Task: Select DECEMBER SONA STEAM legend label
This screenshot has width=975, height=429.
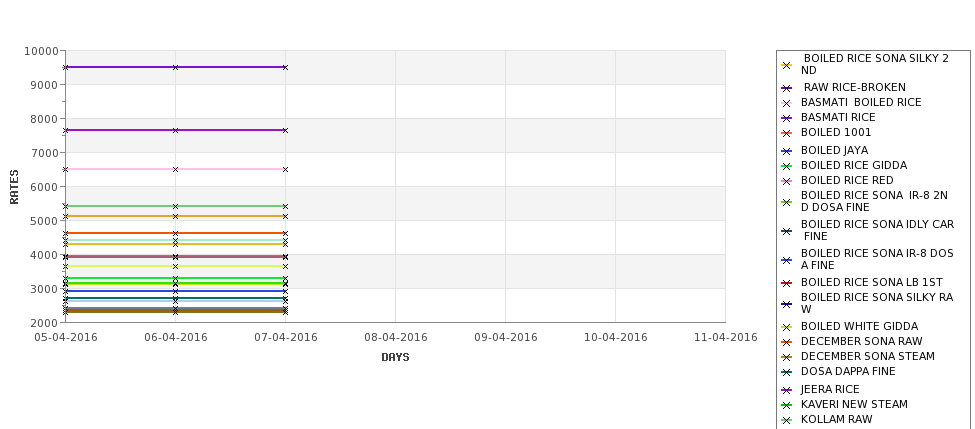Action: [x=867, y=356]
